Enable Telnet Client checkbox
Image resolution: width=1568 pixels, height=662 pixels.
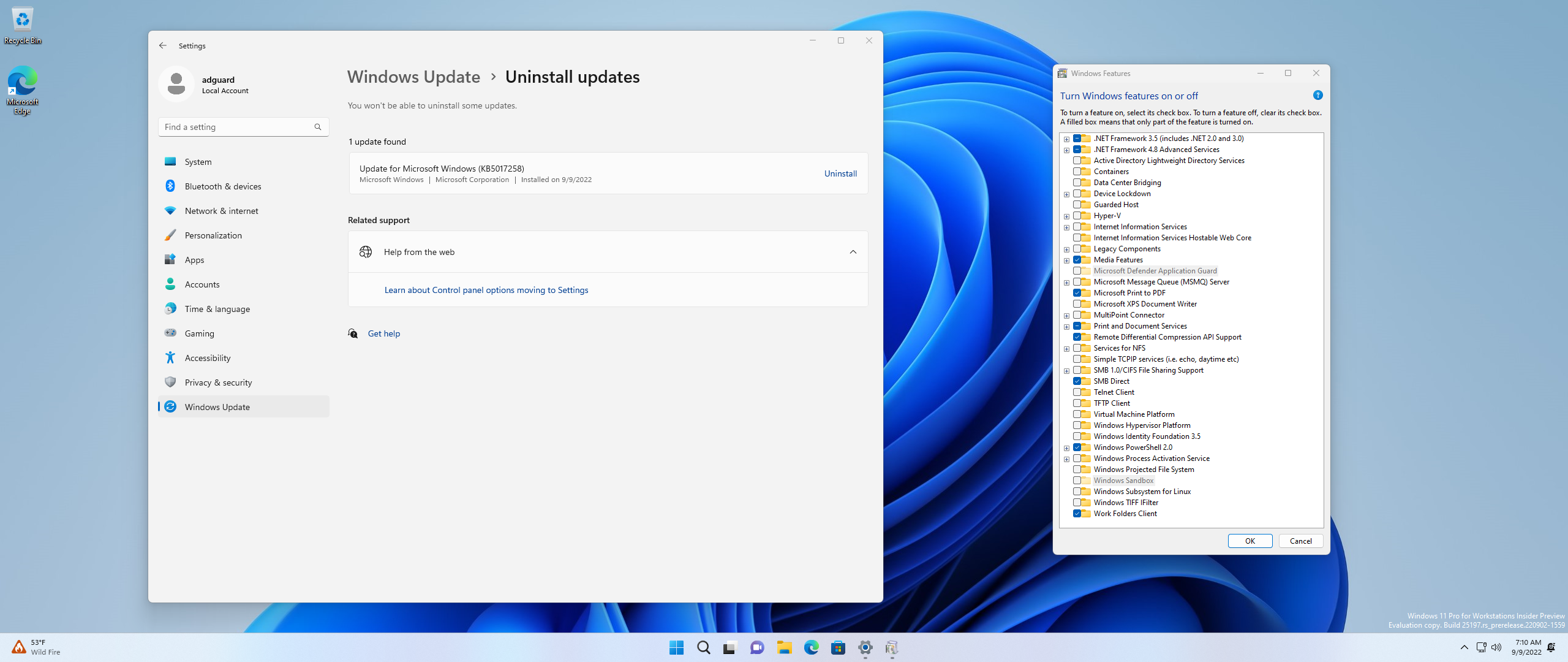(x=1077, y=392)
